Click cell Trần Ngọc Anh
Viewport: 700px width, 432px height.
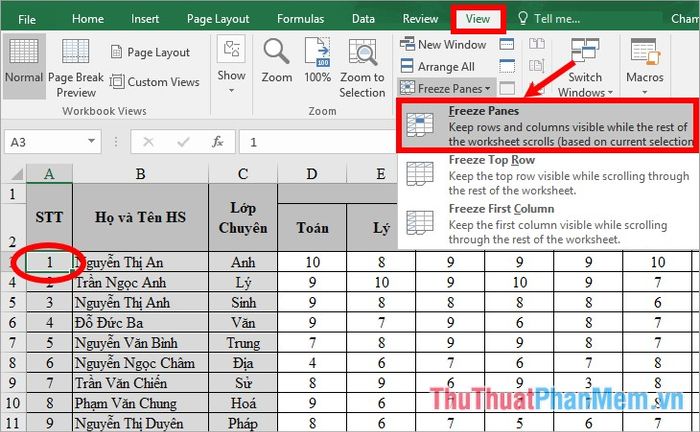pyautogui.click(x=140, y=282)
